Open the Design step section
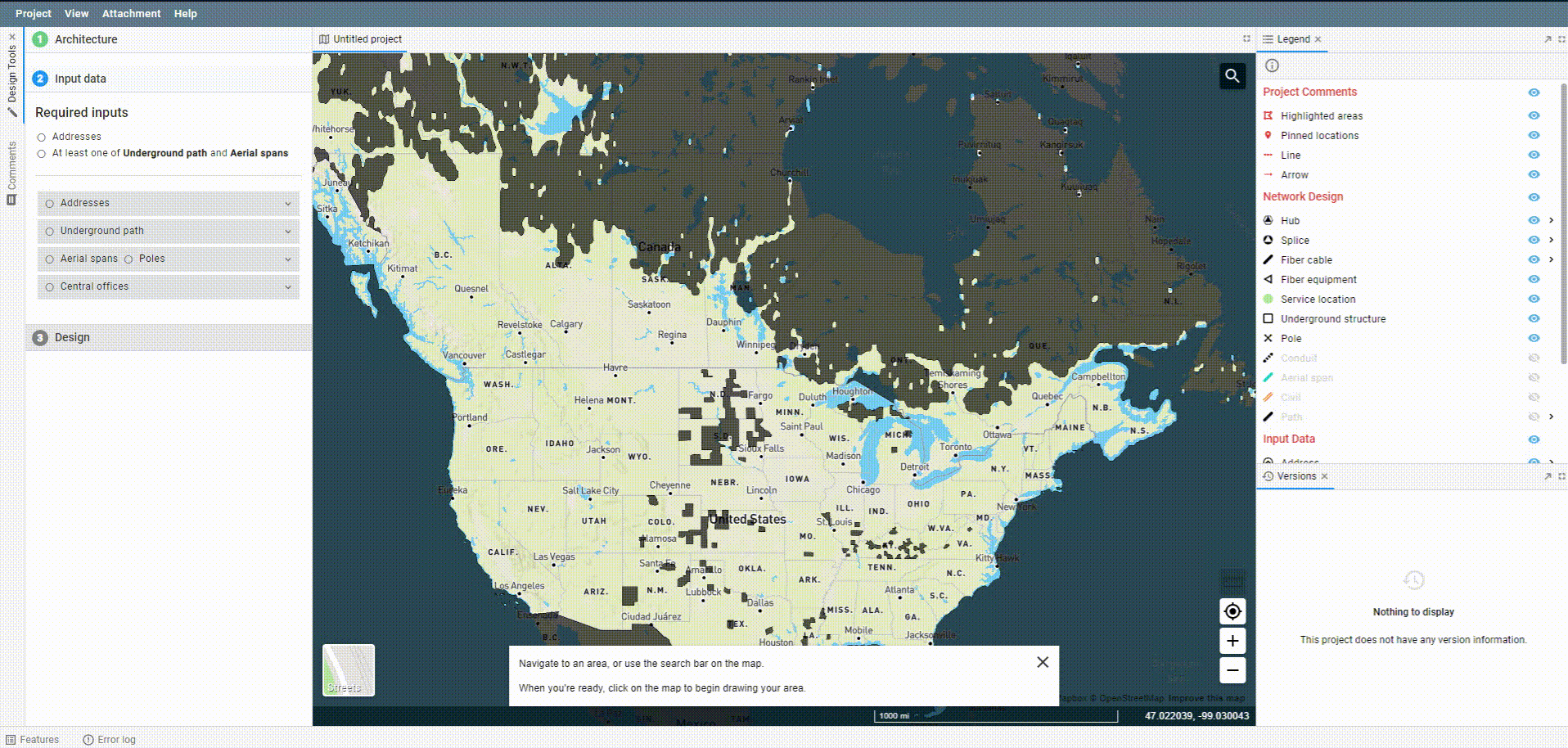This screenshot has width=1568, height=748. (169, 337)
